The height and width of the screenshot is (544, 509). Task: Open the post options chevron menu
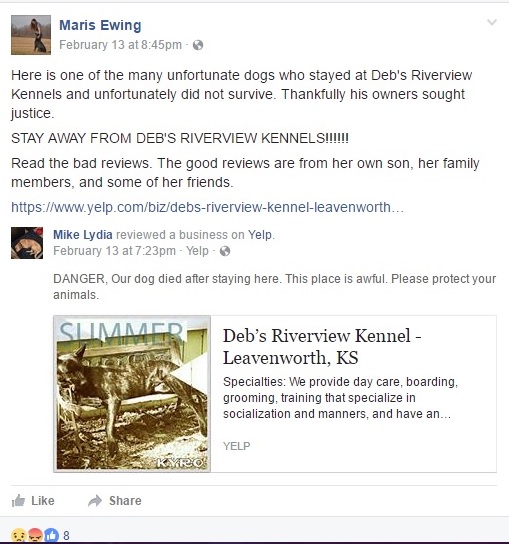point(492,23)
